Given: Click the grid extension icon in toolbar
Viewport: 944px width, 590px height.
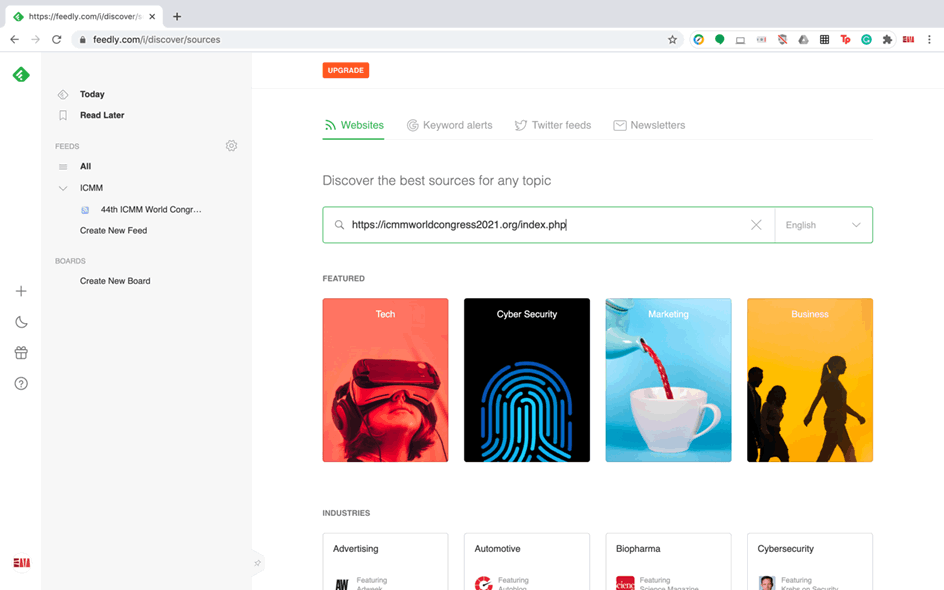Looking at the screenshot, I should pos(824,40).
